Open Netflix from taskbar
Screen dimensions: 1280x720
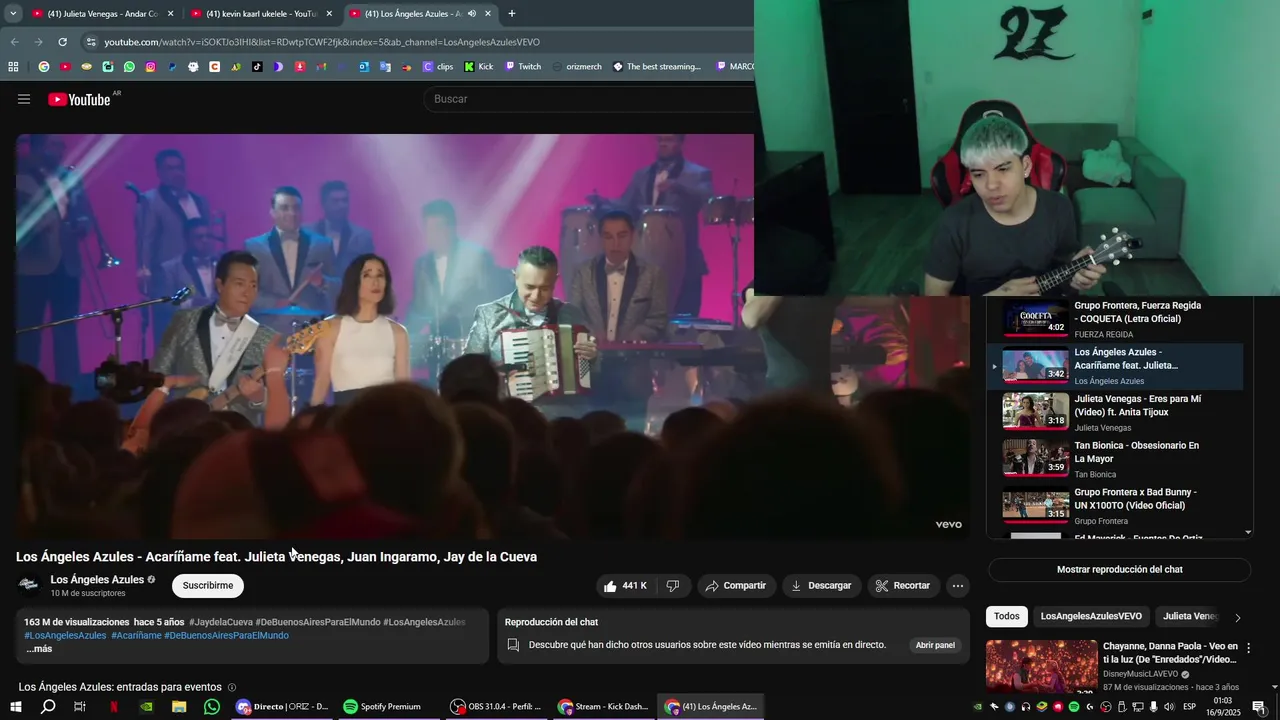[114, 707]
